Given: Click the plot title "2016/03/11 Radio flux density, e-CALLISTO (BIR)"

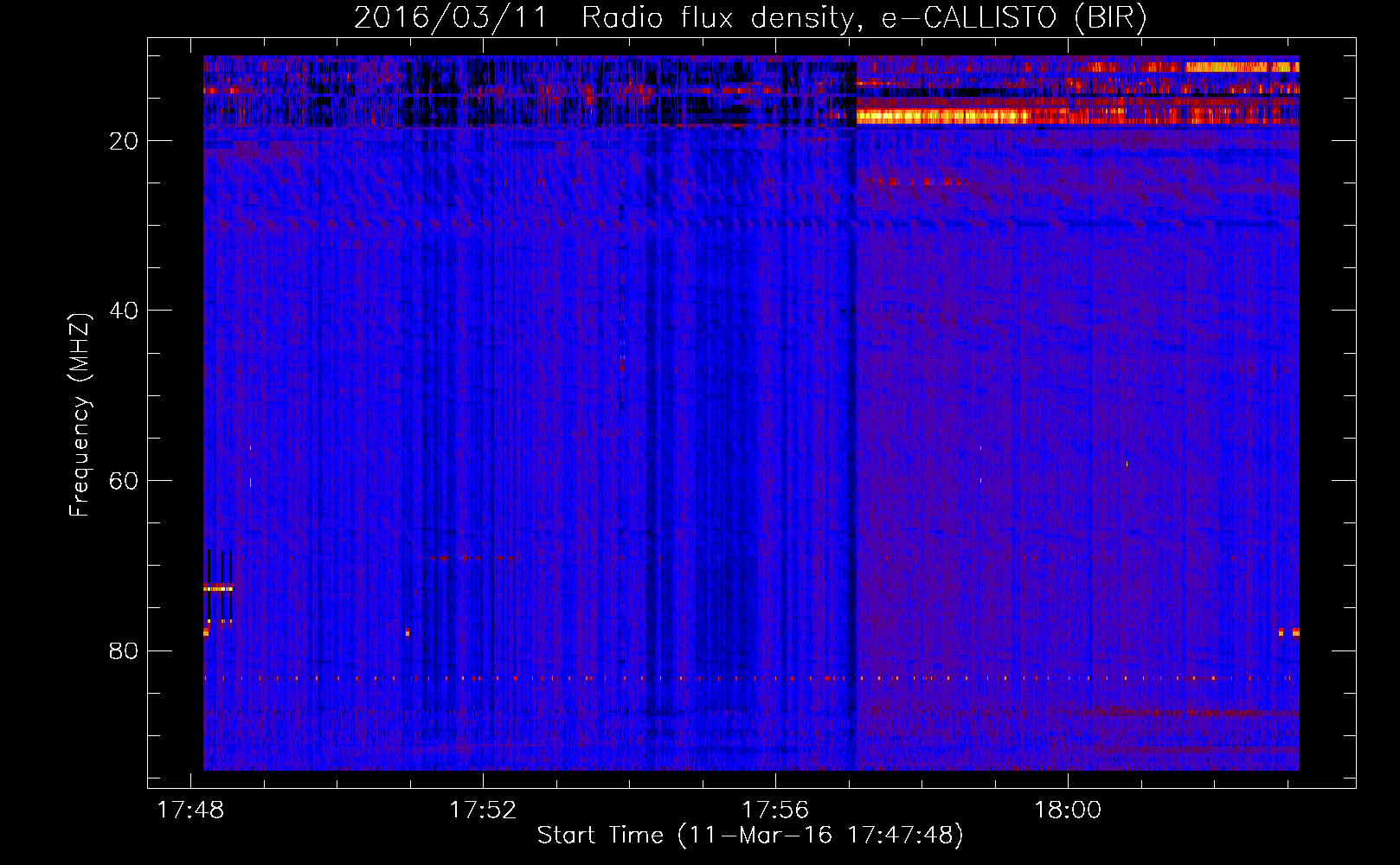Looking at the screenshot, I should point(750,16).
